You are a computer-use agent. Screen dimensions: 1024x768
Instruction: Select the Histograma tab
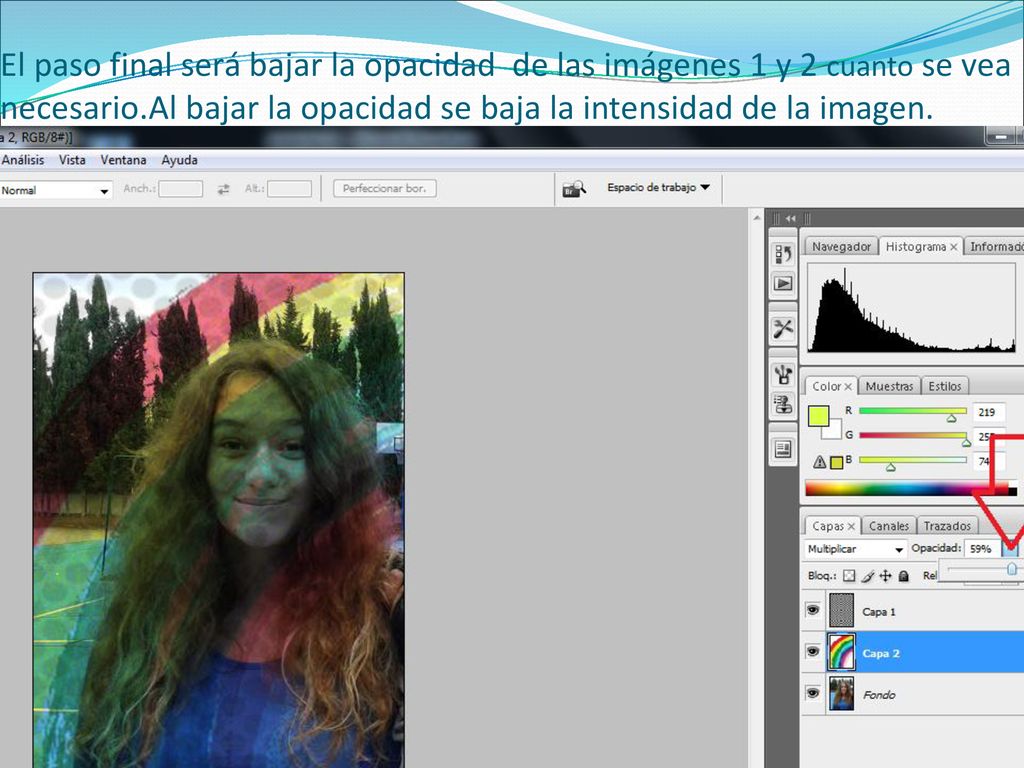(x=915, y=247)
